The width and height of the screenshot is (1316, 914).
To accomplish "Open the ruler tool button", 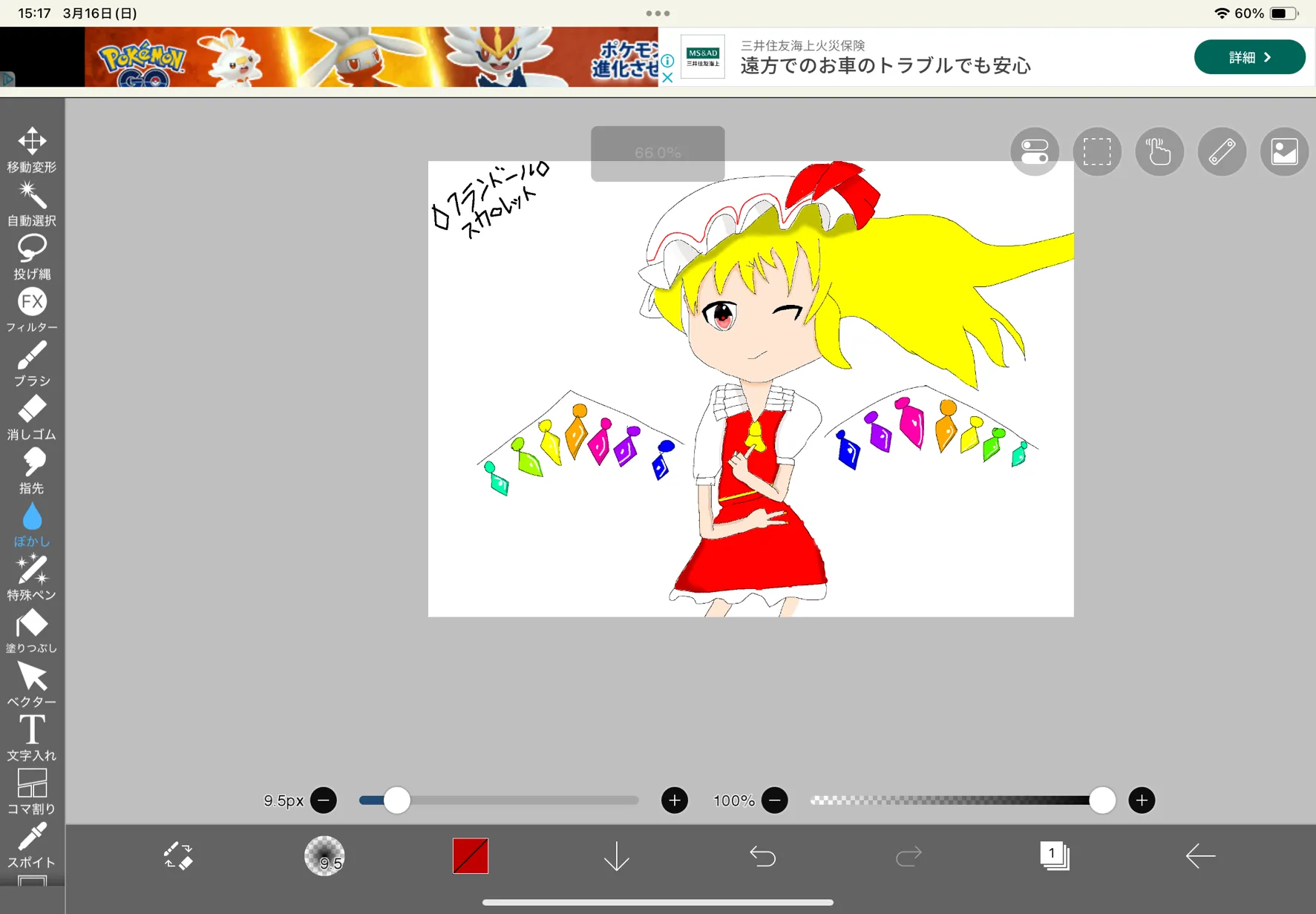I will click(x=1222, y=152).
